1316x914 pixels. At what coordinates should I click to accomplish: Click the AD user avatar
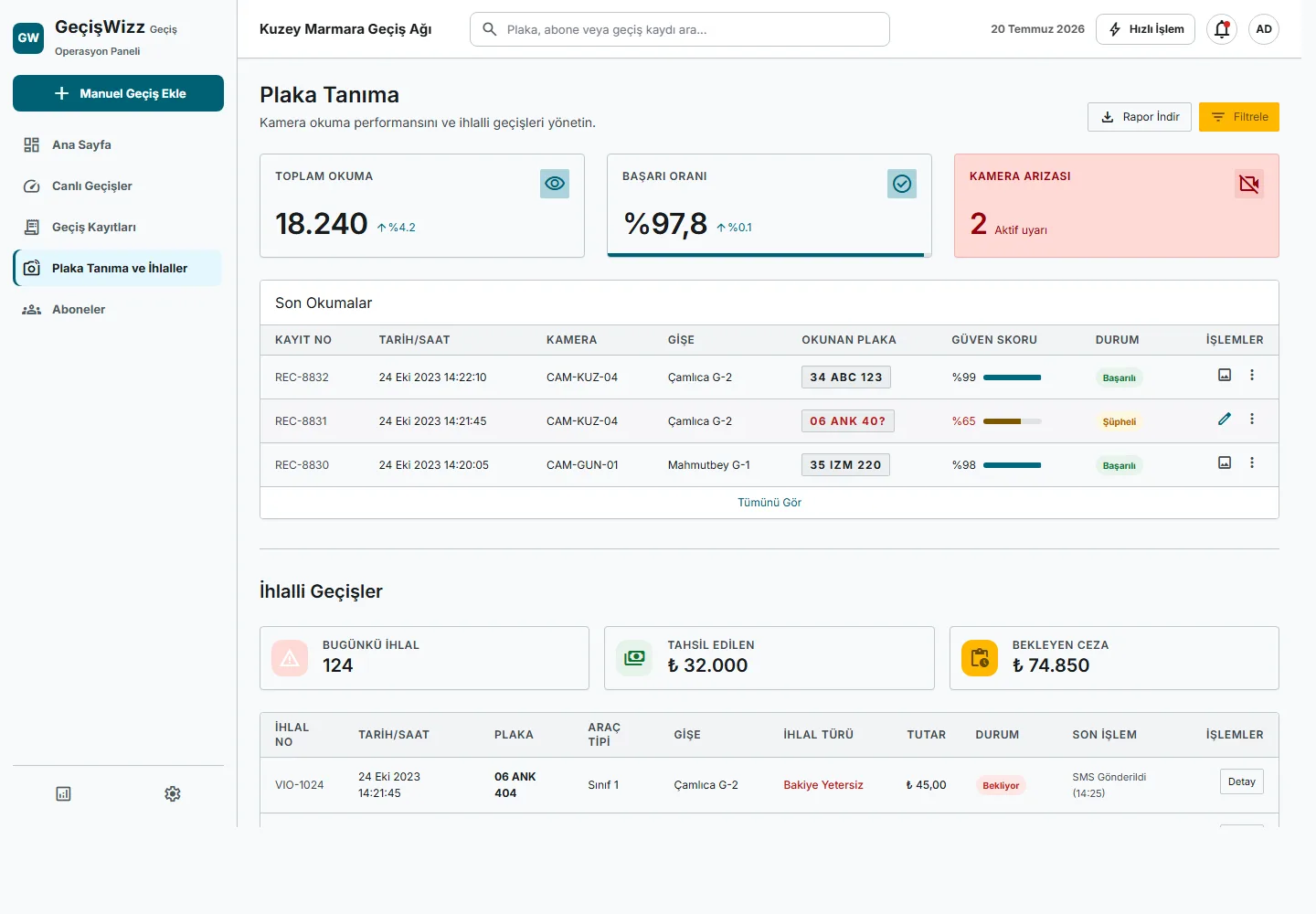(1264, 29)
